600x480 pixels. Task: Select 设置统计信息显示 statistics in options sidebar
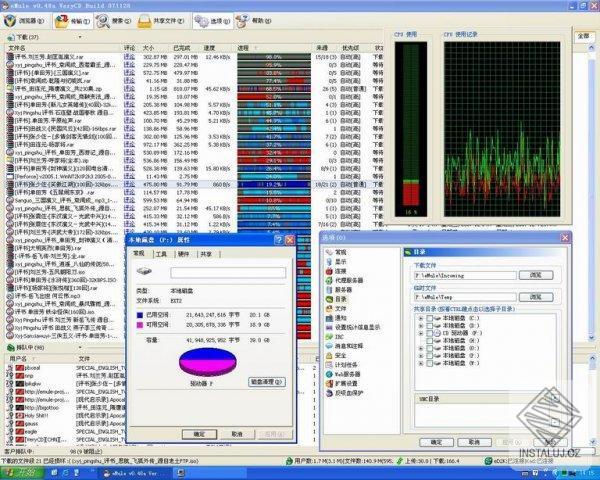[x=353, y=327]
